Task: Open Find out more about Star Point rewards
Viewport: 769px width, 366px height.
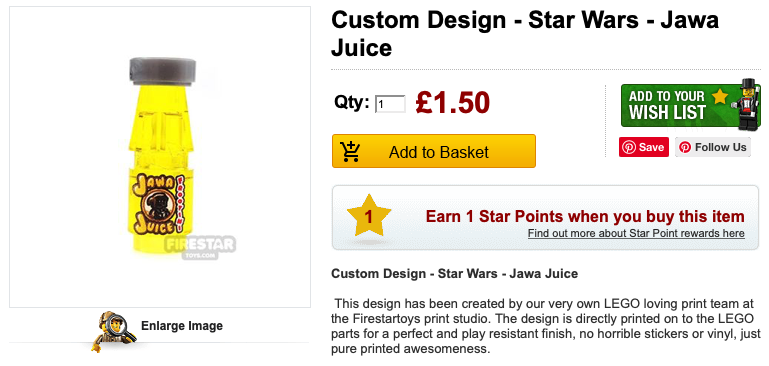Action: (x=636, y=233)
